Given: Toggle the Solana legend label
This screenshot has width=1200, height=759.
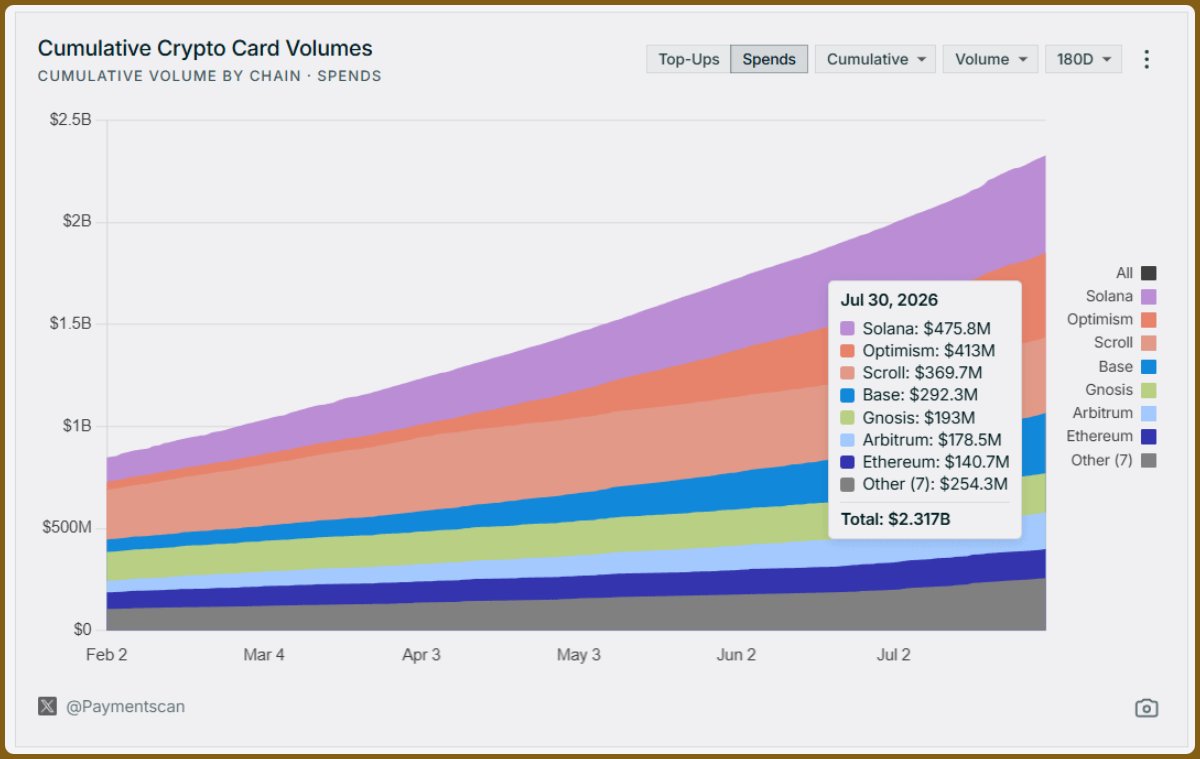Looking at the screenshot, I should tap(1109, 296).
